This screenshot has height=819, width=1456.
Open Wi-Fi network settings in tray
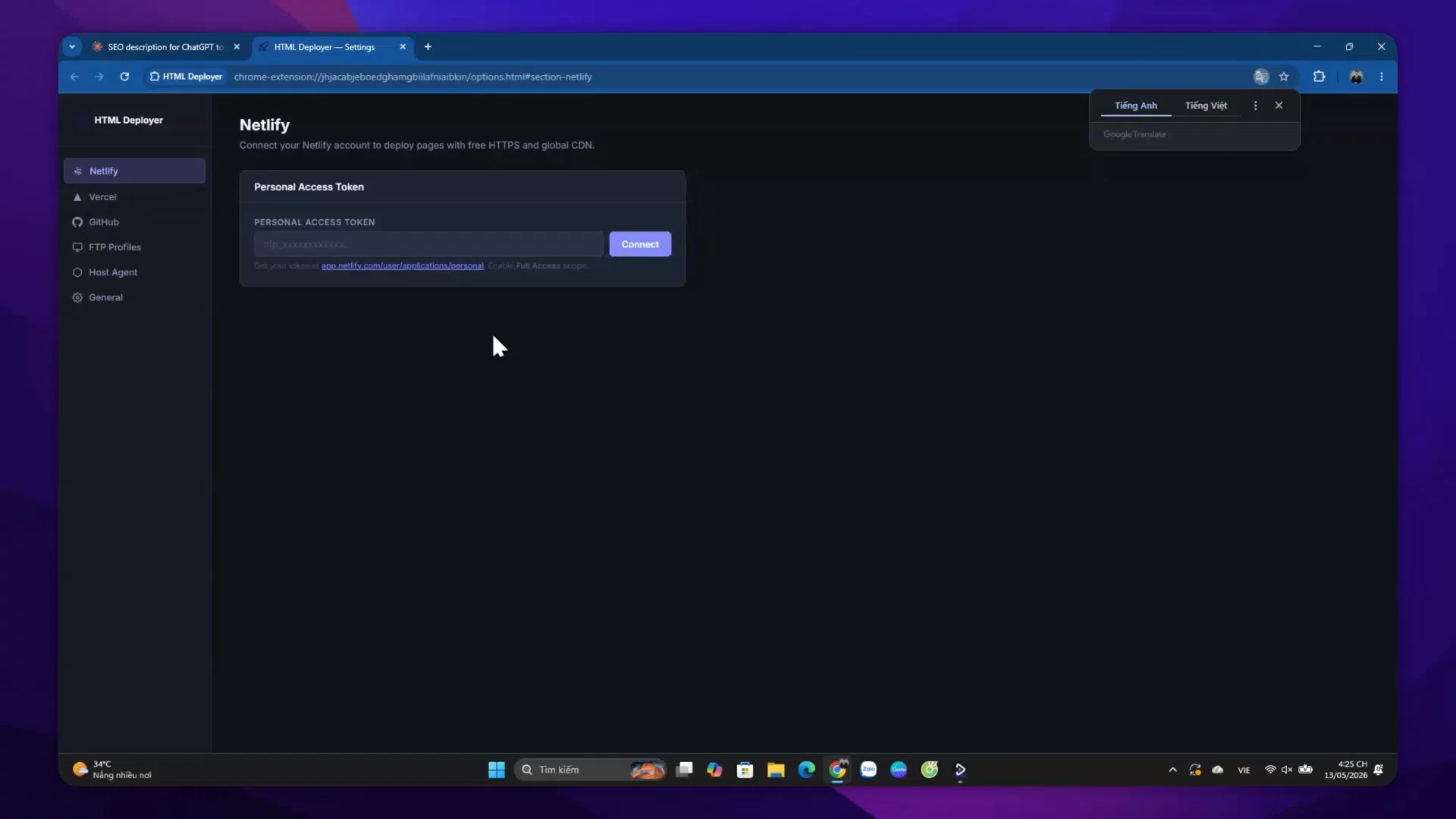(1270, 770)
